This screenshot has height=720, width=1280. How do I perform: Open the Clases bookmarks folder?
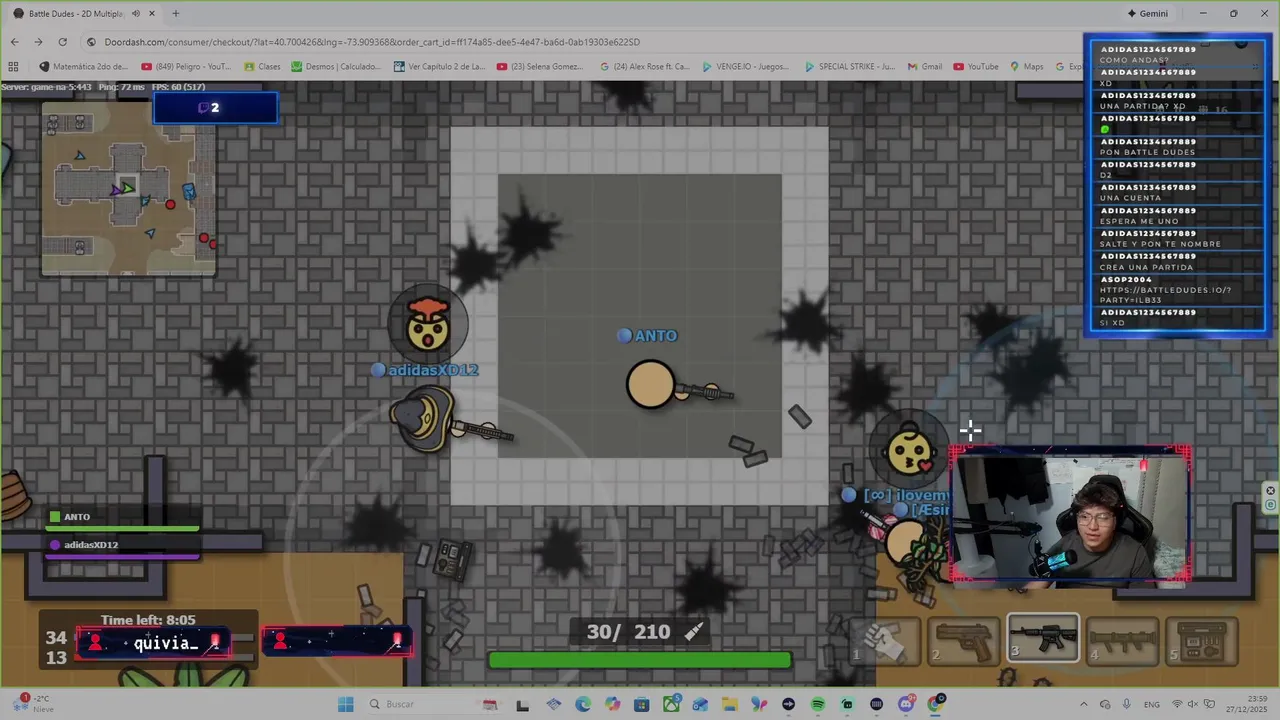(x=262, y=67)
